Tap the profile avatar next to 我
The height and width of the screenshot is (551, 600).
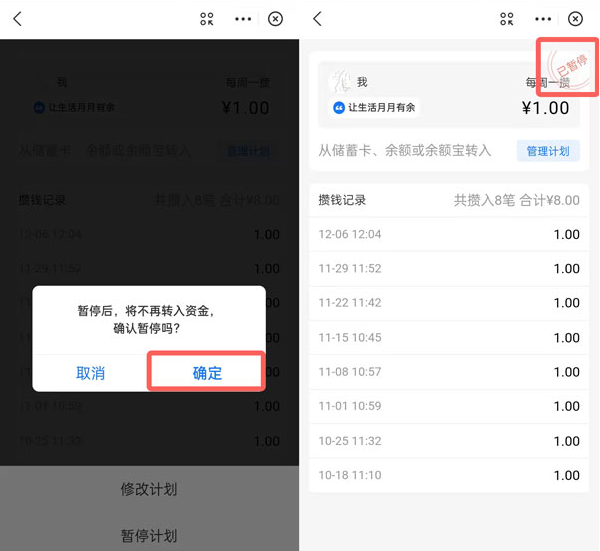point(340,82)
